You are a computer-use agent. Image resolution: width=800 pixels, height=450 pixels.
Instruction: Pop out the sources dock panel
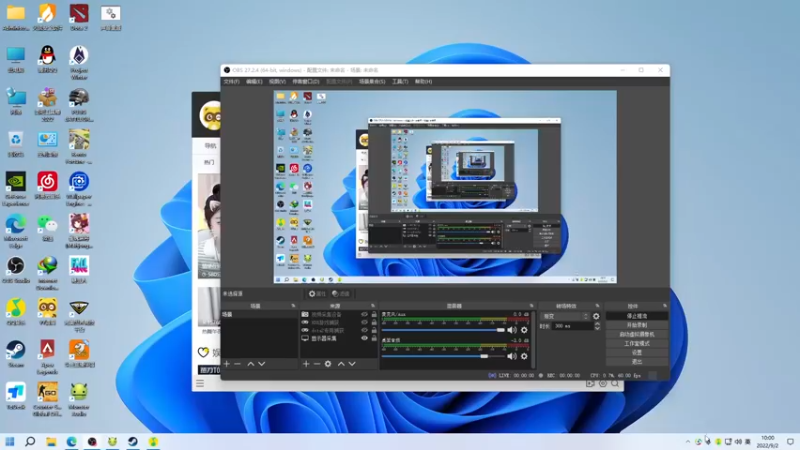373,306
